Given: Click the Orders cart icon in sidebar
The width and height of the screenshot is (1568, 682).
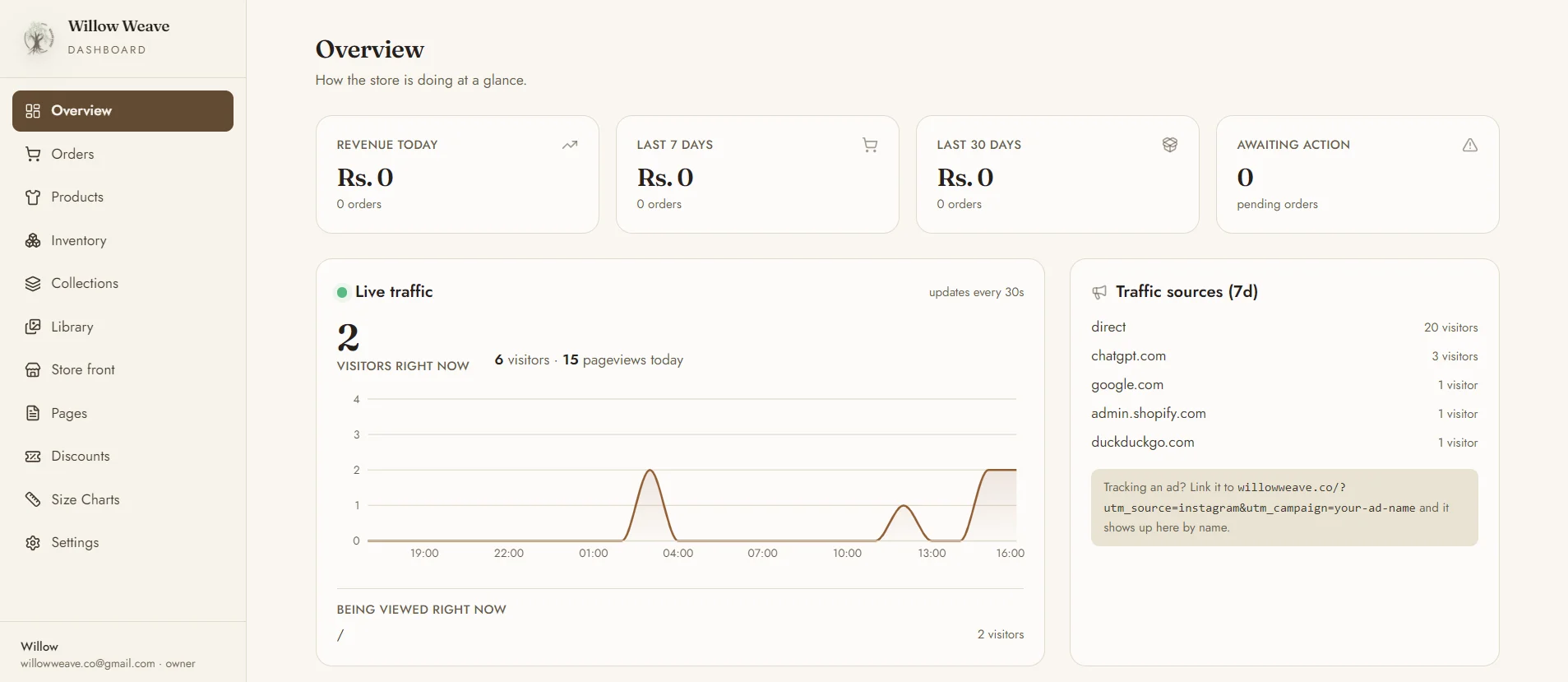Looking at the screenshot, I should tap(33, 154).
